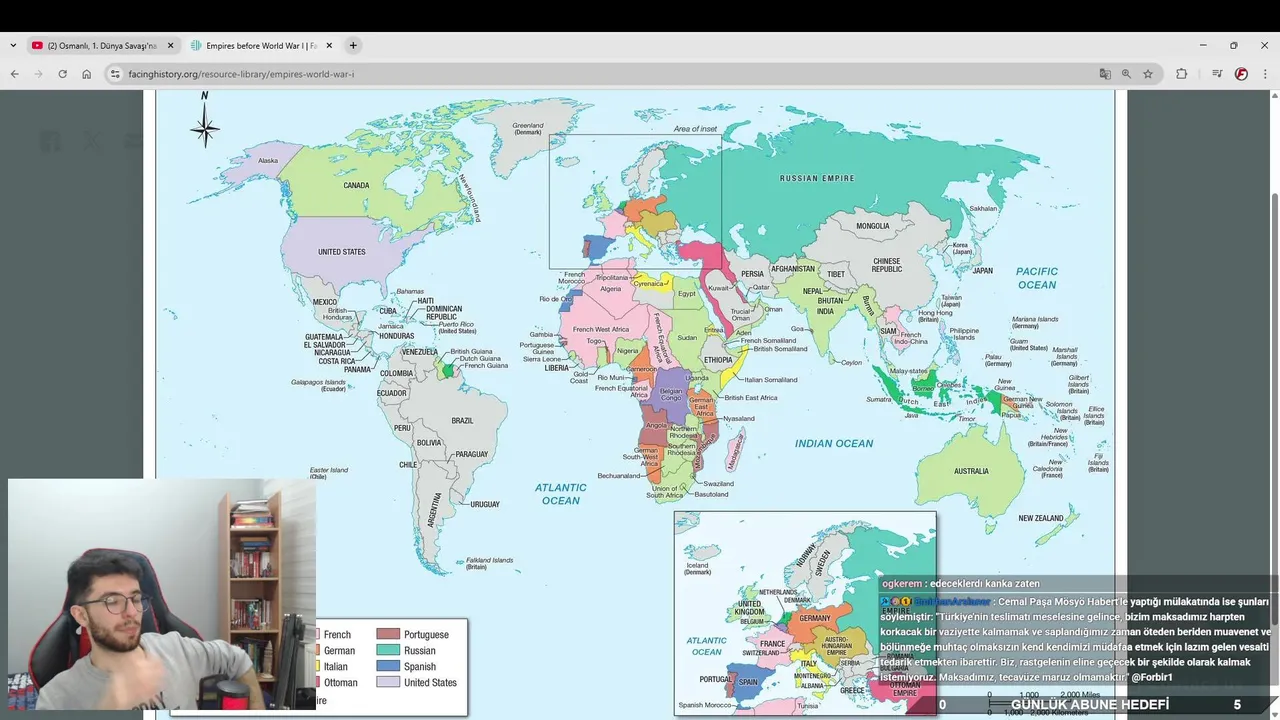Image resolution: width=1280 pixels, height=720 pixels.
Task: Click the MONGOLIA label on map
Action: [x=872, y=226]
